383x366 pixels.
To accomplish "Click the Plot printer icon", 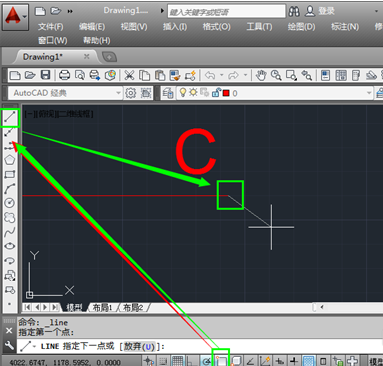I will pos(64,75).
